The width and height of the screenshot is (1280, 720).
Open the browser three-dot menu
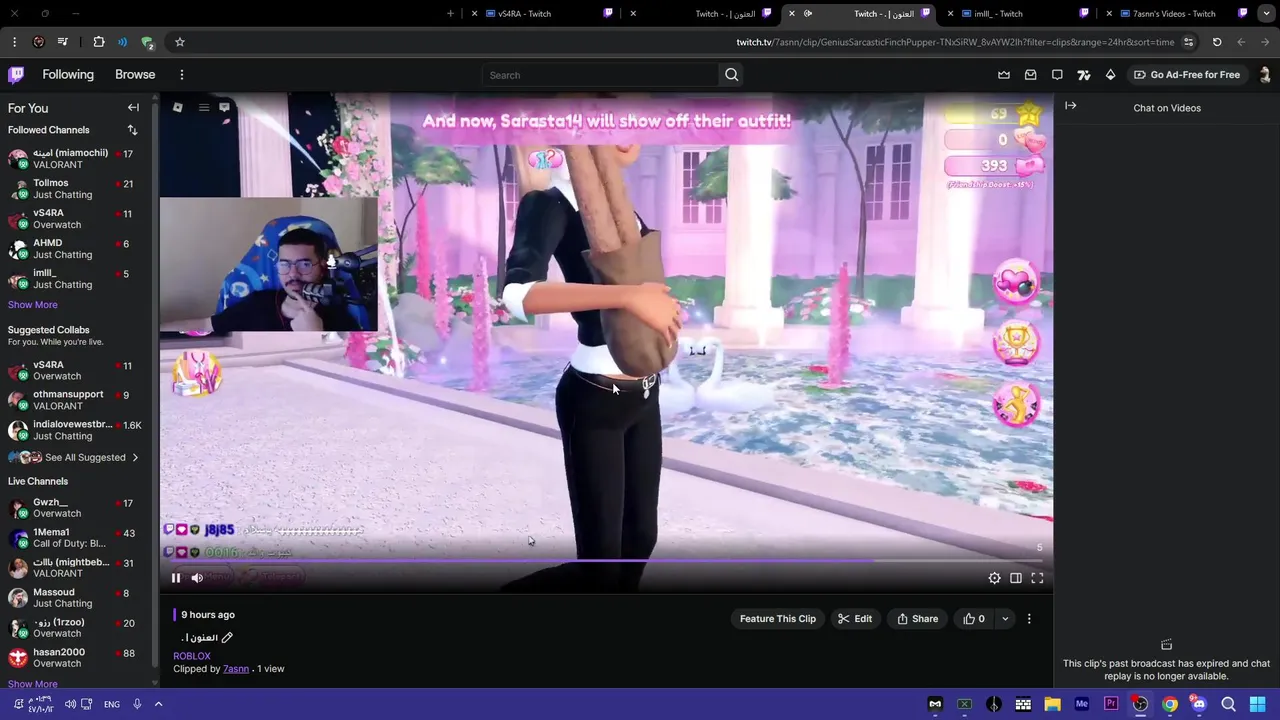point(14,42)
